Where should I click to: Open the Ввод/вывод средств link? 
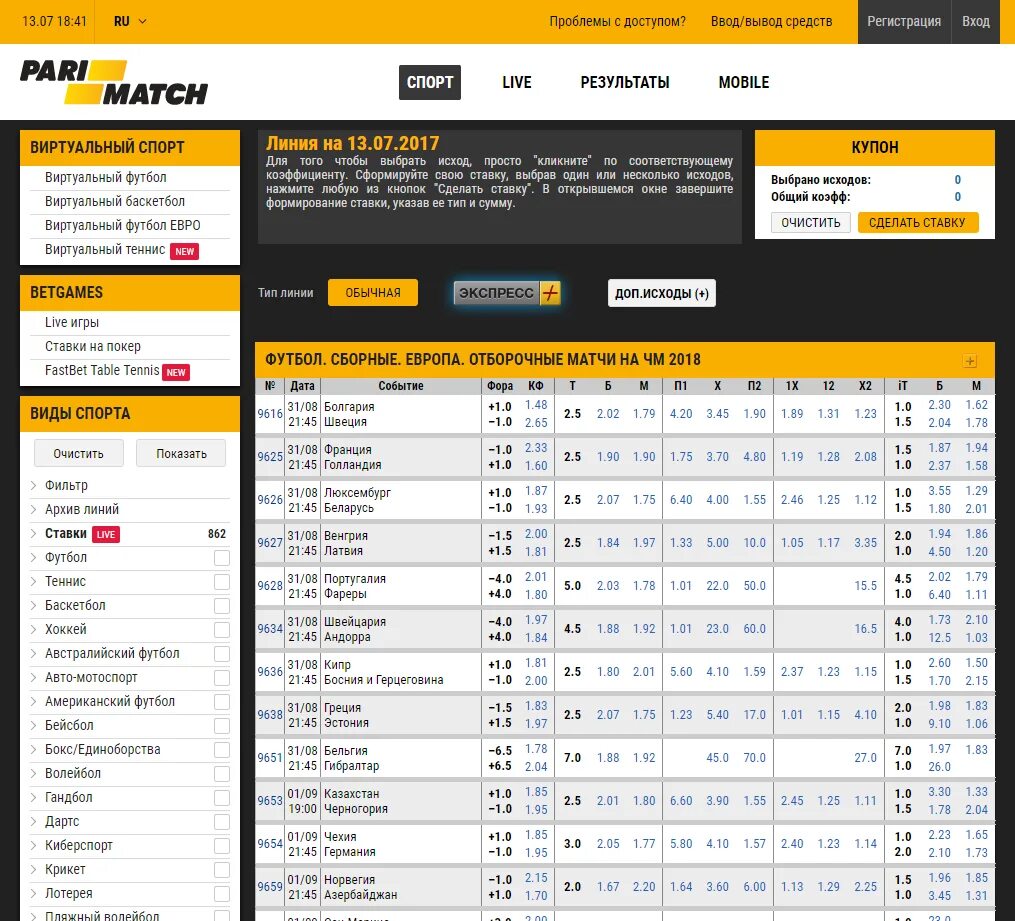(772, 21)
